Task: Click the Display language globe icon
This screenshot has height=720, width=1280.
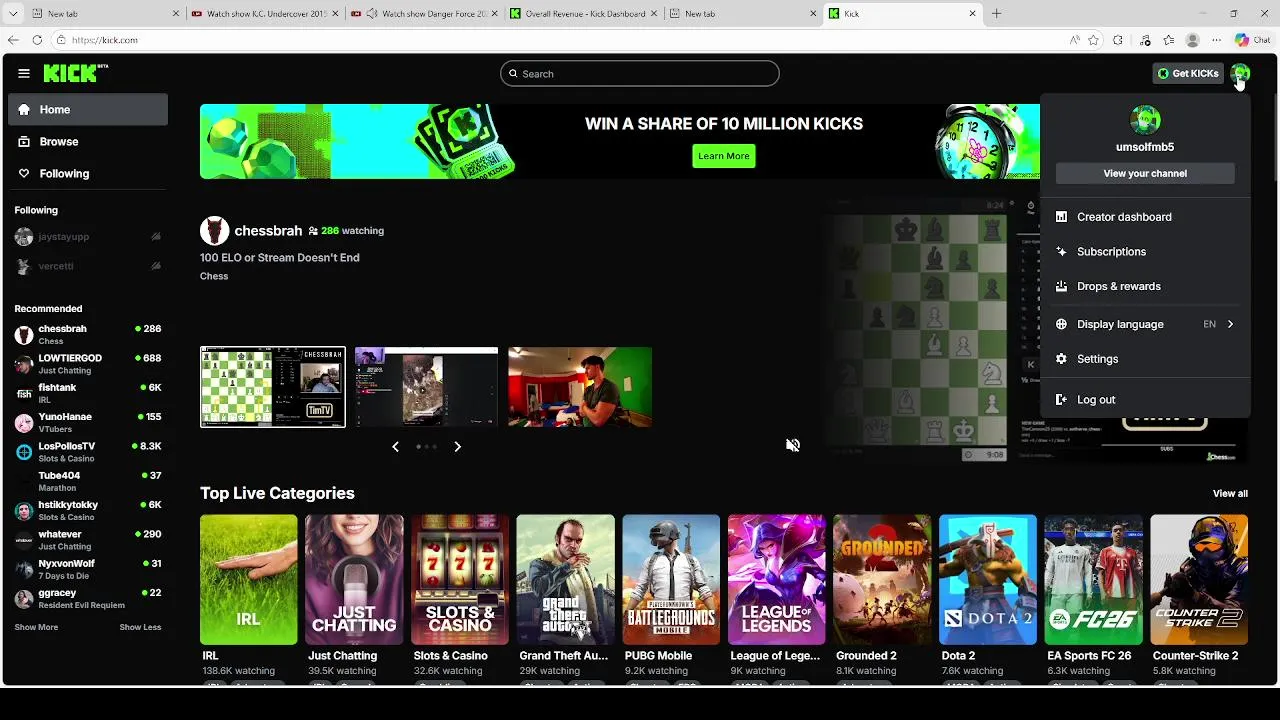Action: (x=1061, y=324)
